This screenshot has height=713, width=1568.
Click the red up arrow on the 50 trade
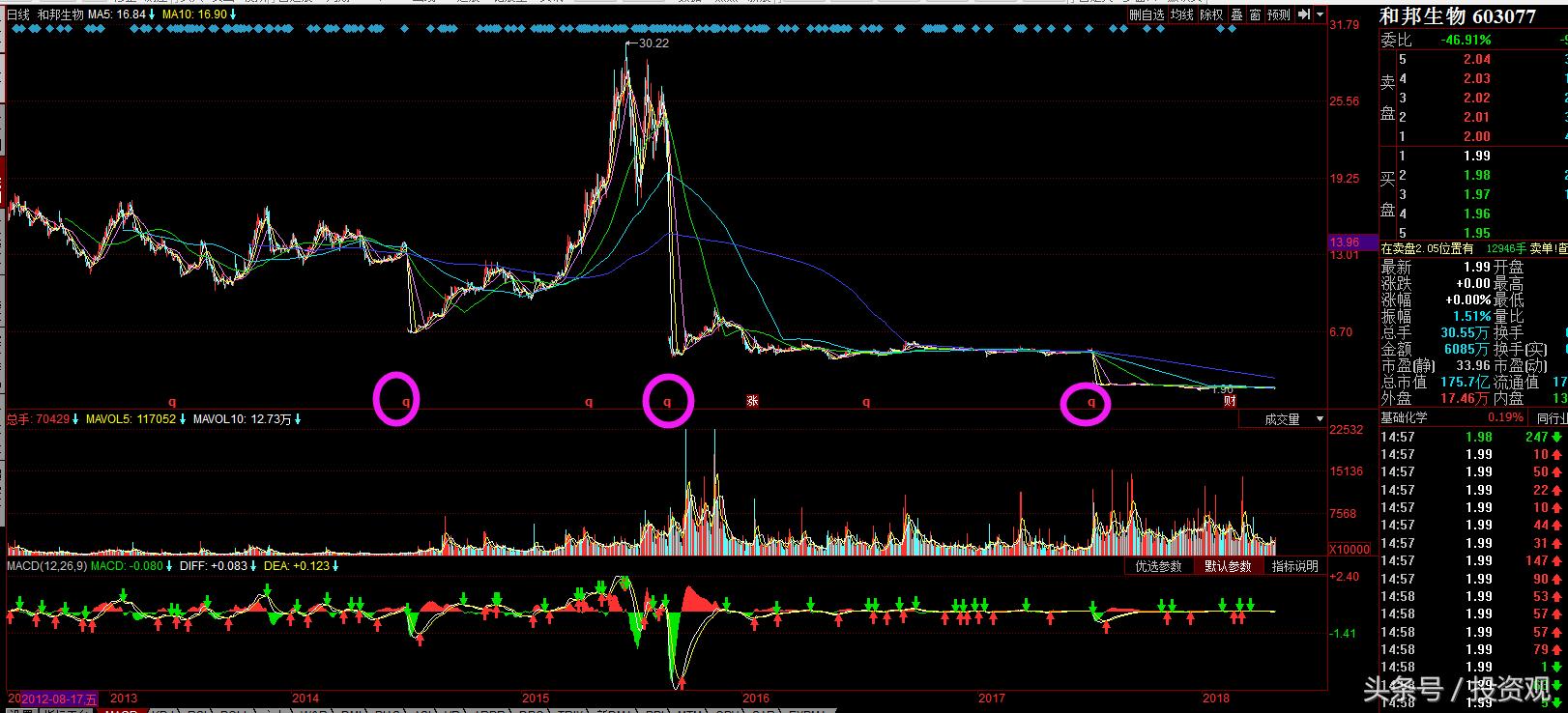click(1557, 471)
